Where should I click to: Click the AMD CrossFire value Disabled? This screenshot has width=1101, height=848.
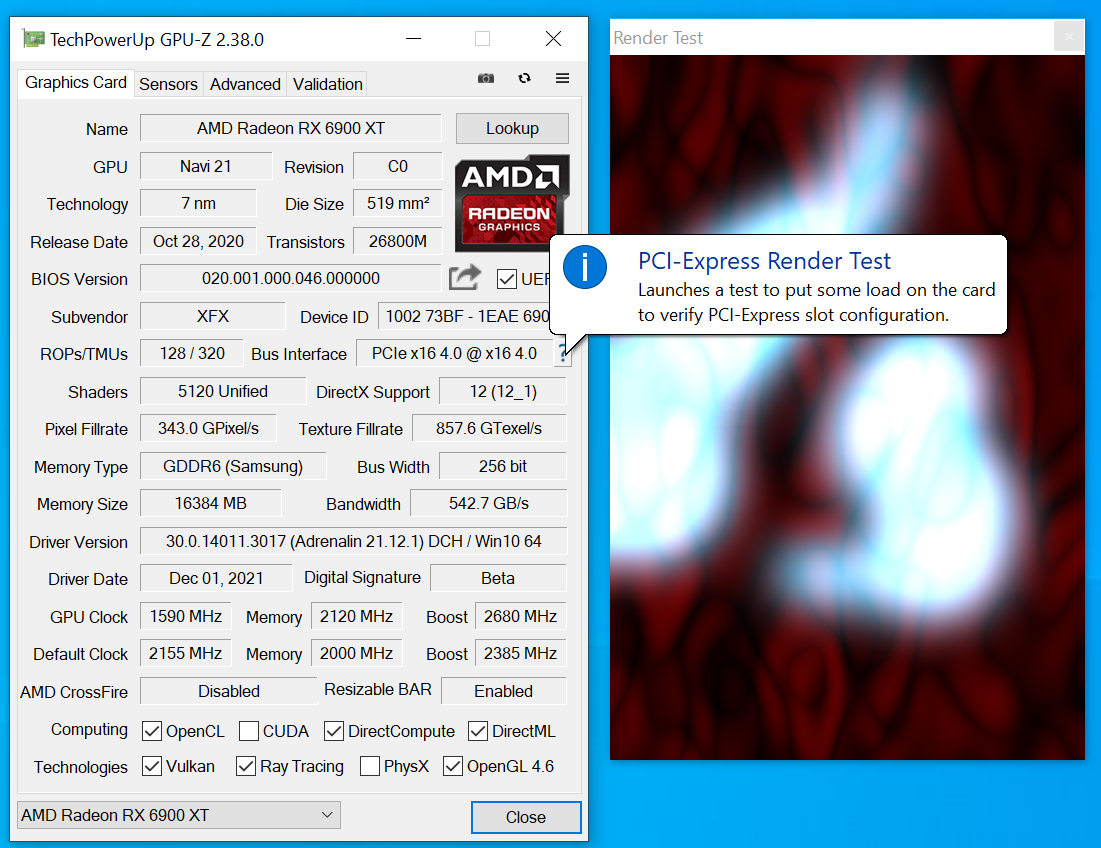click(229, 691)
